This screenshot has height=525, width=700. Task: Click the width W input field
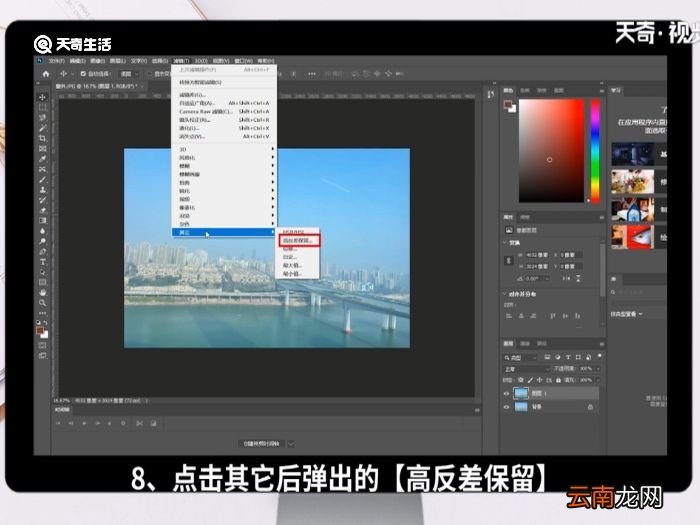[538, 255]
